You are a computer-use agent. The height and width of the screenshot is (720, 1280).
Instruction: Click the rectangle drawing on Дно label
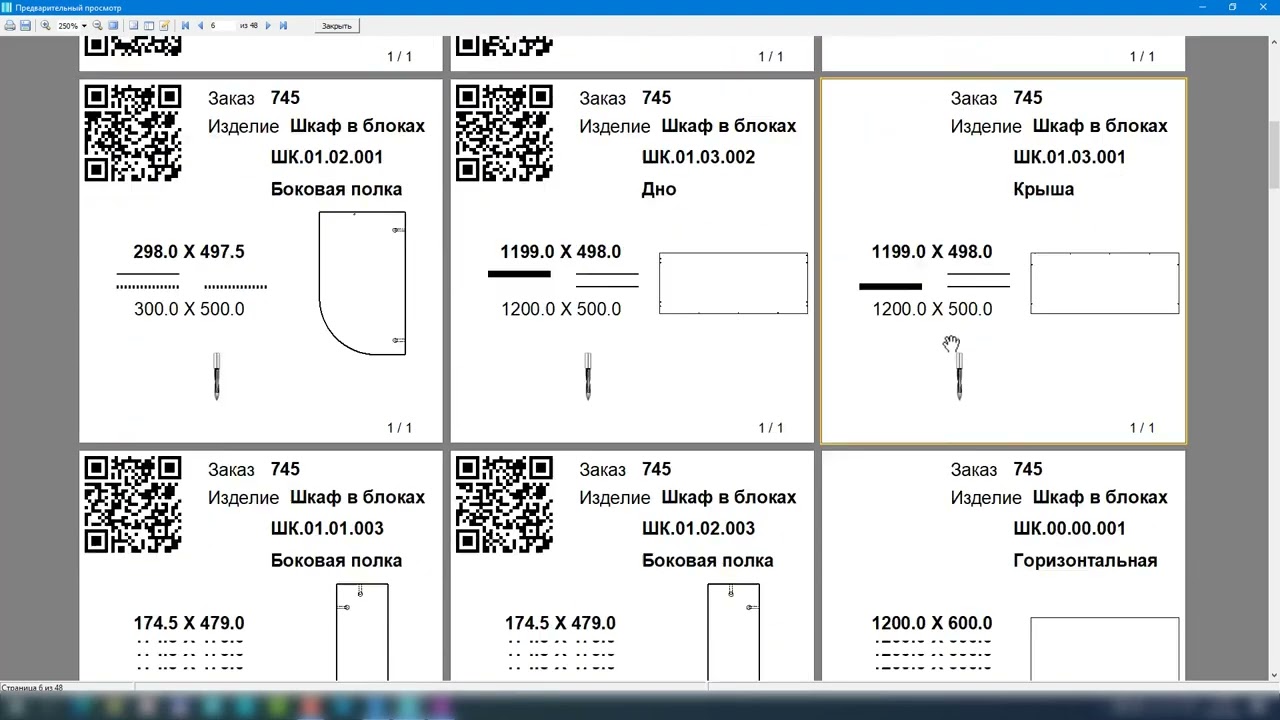point(733,283)
